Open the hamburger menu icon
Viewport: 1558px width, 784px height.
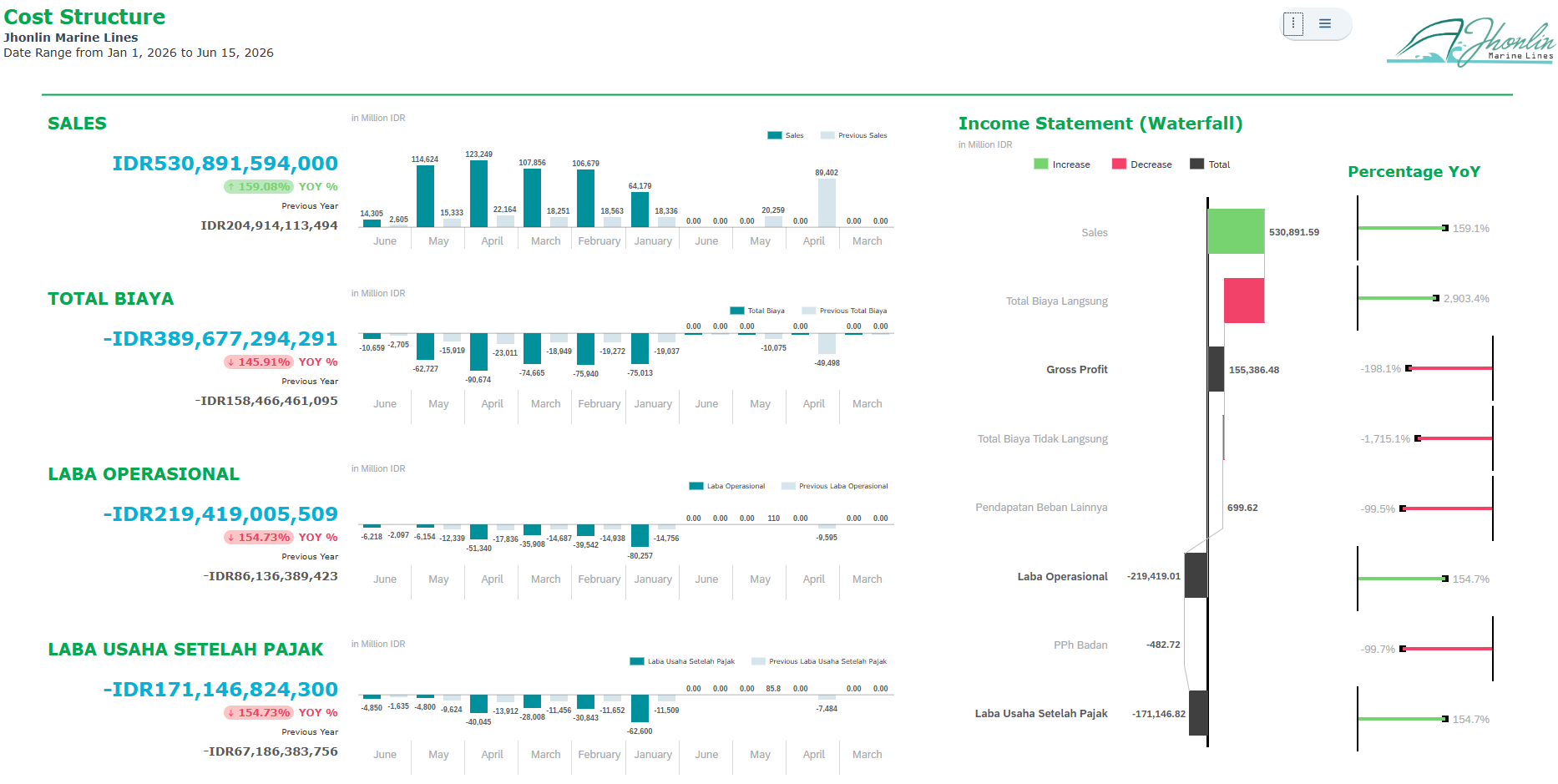tap(1325, 23)
